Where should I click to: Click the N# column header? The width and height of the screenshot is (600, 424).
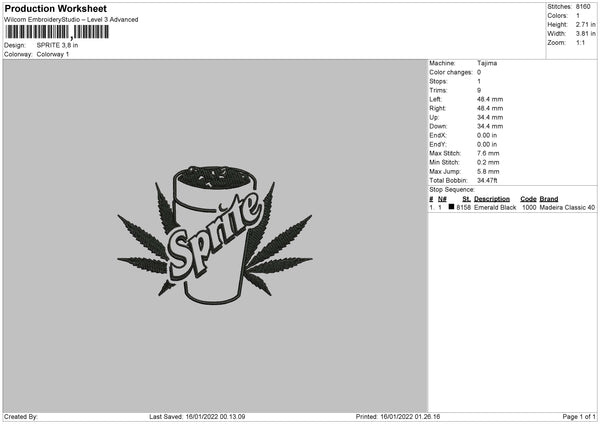tap(442, 199)
